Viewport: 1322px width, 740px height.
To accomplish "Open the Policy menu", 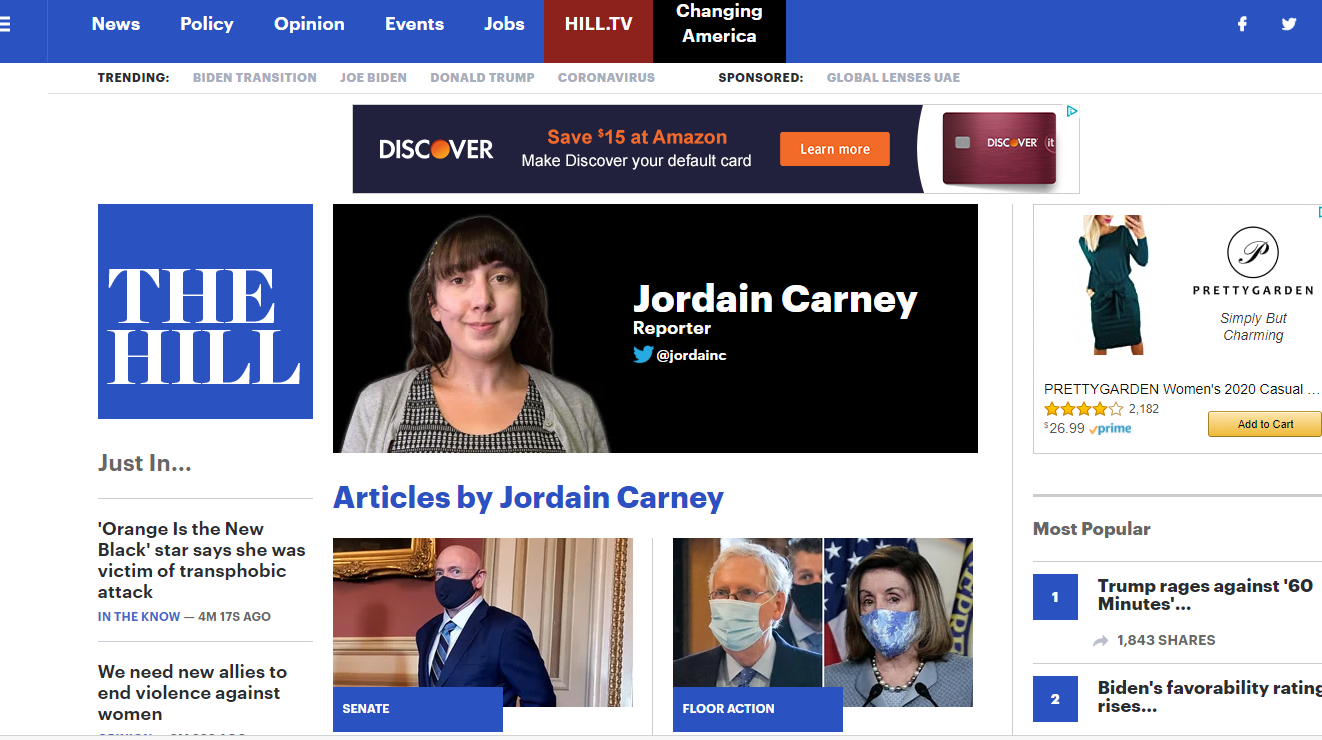I will click(x=207, y=24).
